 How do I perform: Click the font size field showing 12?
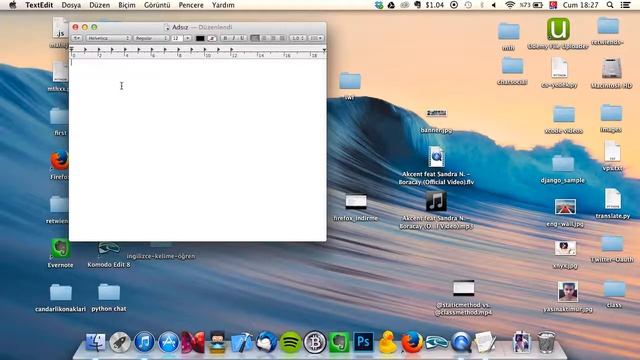tap(177, 38)
